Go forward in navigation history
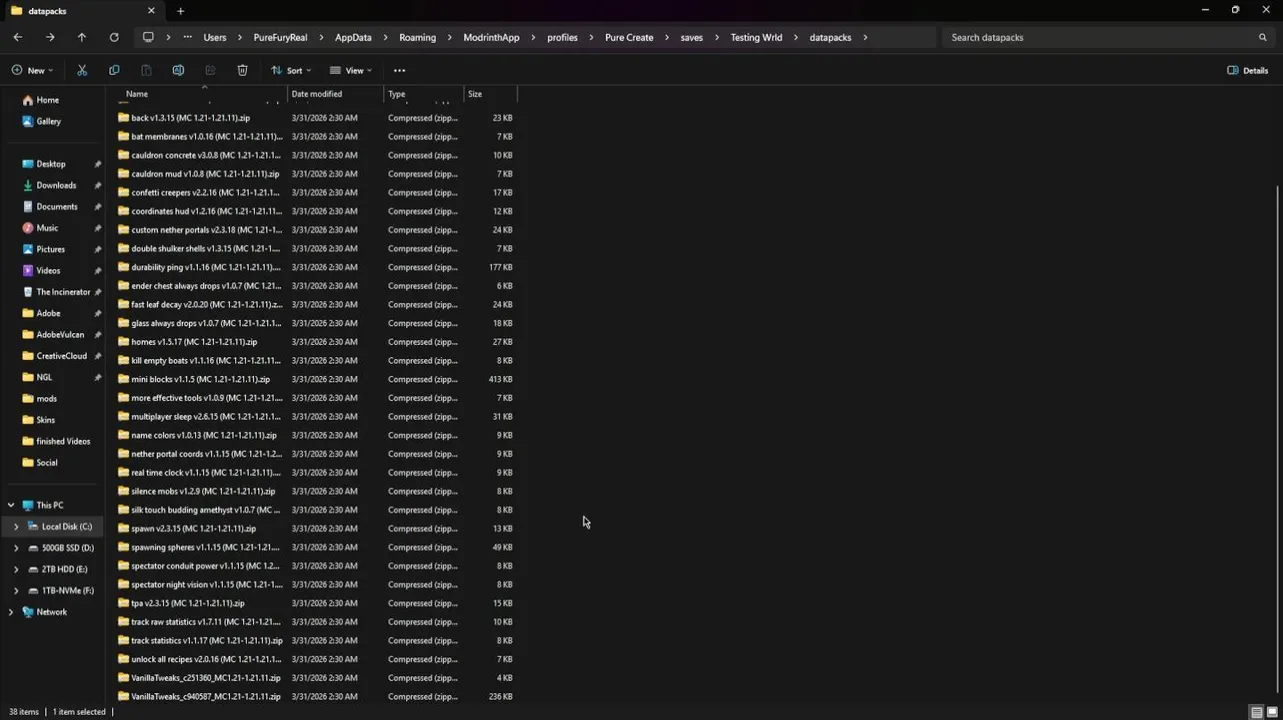1283x720 pixels. pyautogui.click(x=50, y=37)
